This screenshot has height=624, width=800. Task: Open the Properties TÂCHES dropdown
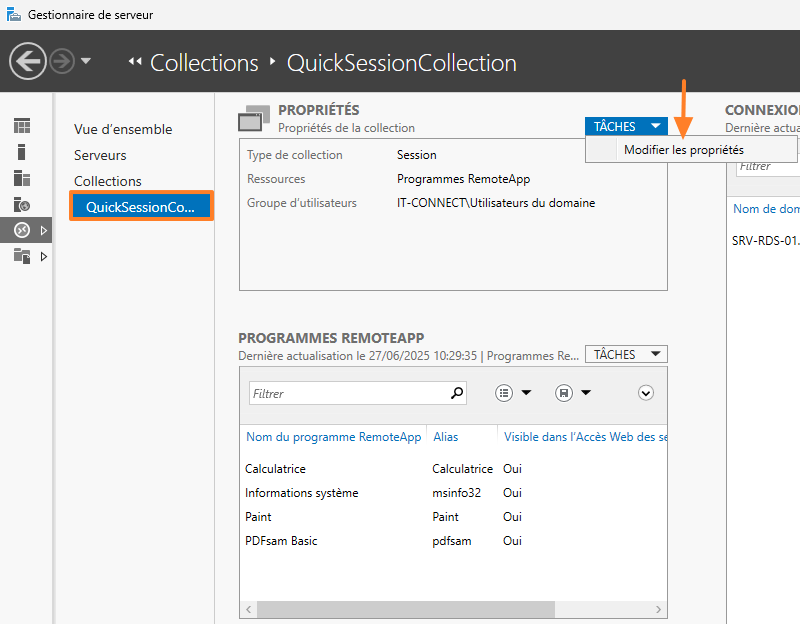tap(627, 126)
